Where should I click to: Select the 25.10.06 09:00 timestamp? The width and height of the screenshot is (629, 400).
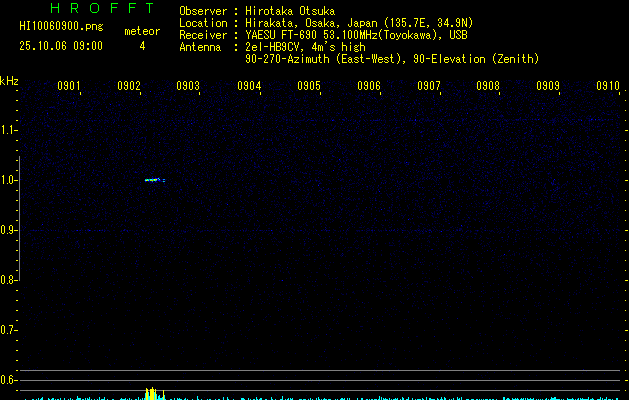click(60, 46)
